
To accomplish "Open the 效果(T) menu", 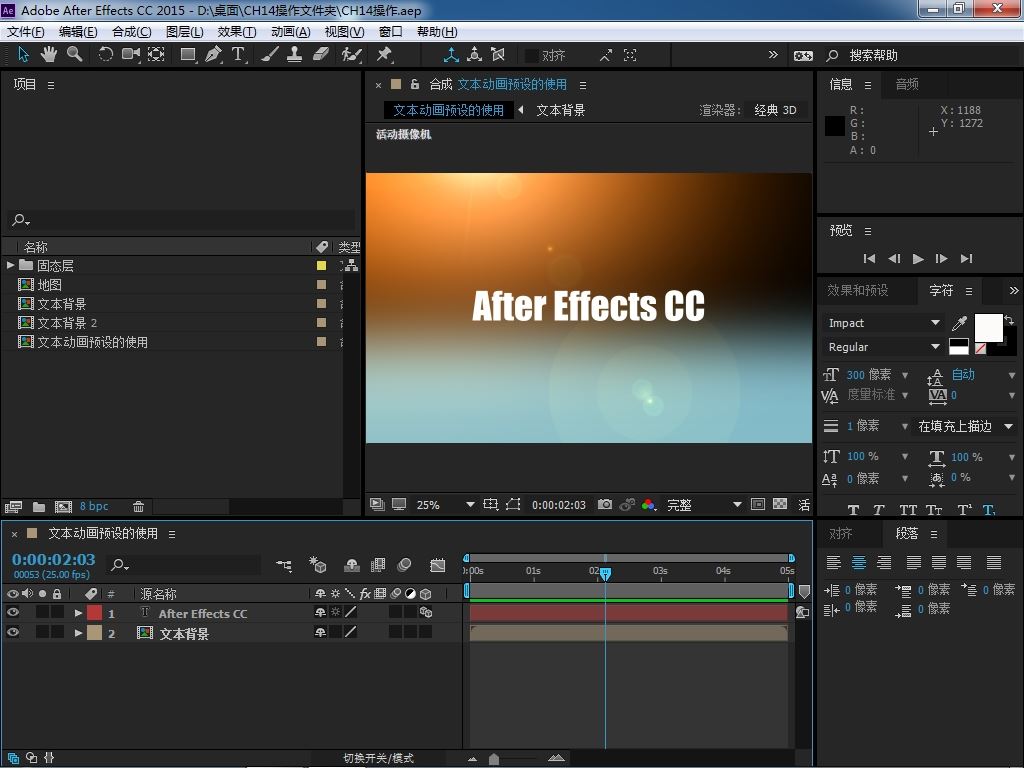I will [x=236, y=32].
